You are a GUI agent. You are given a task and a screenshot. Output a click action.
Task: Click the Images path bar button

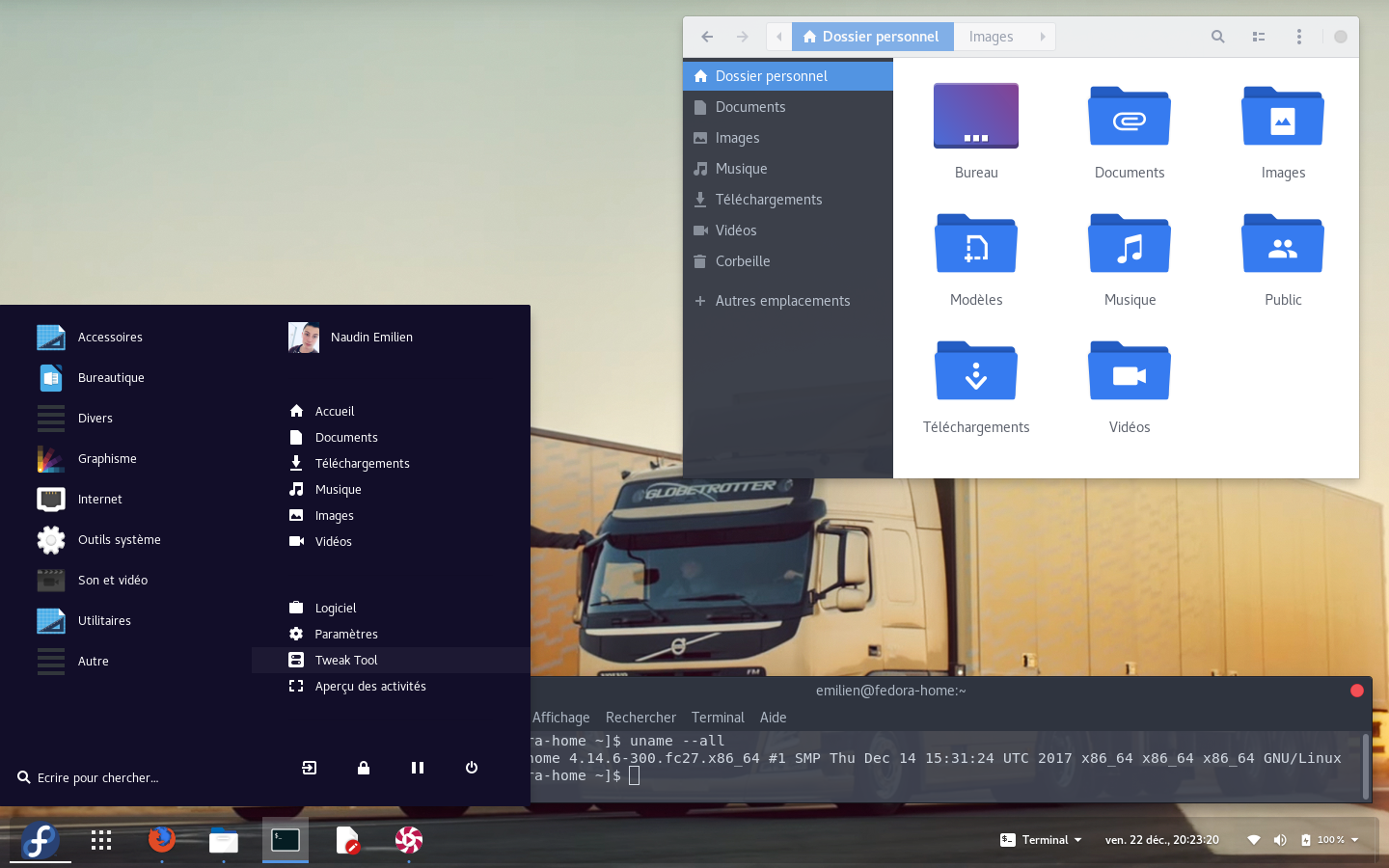point(991,37)
